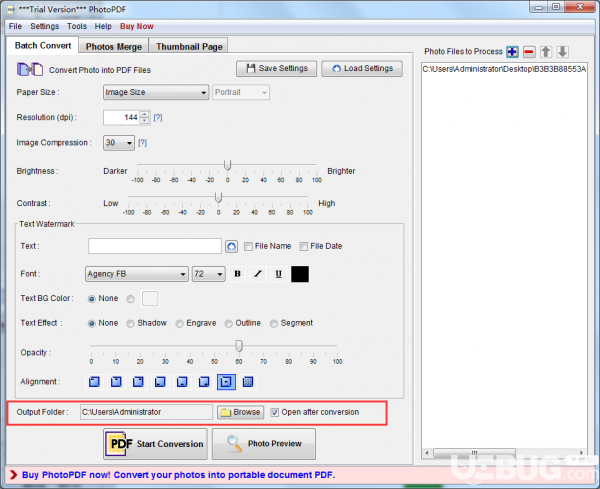
Task: Open the Settings menu
Action: (x=45, y=26)
